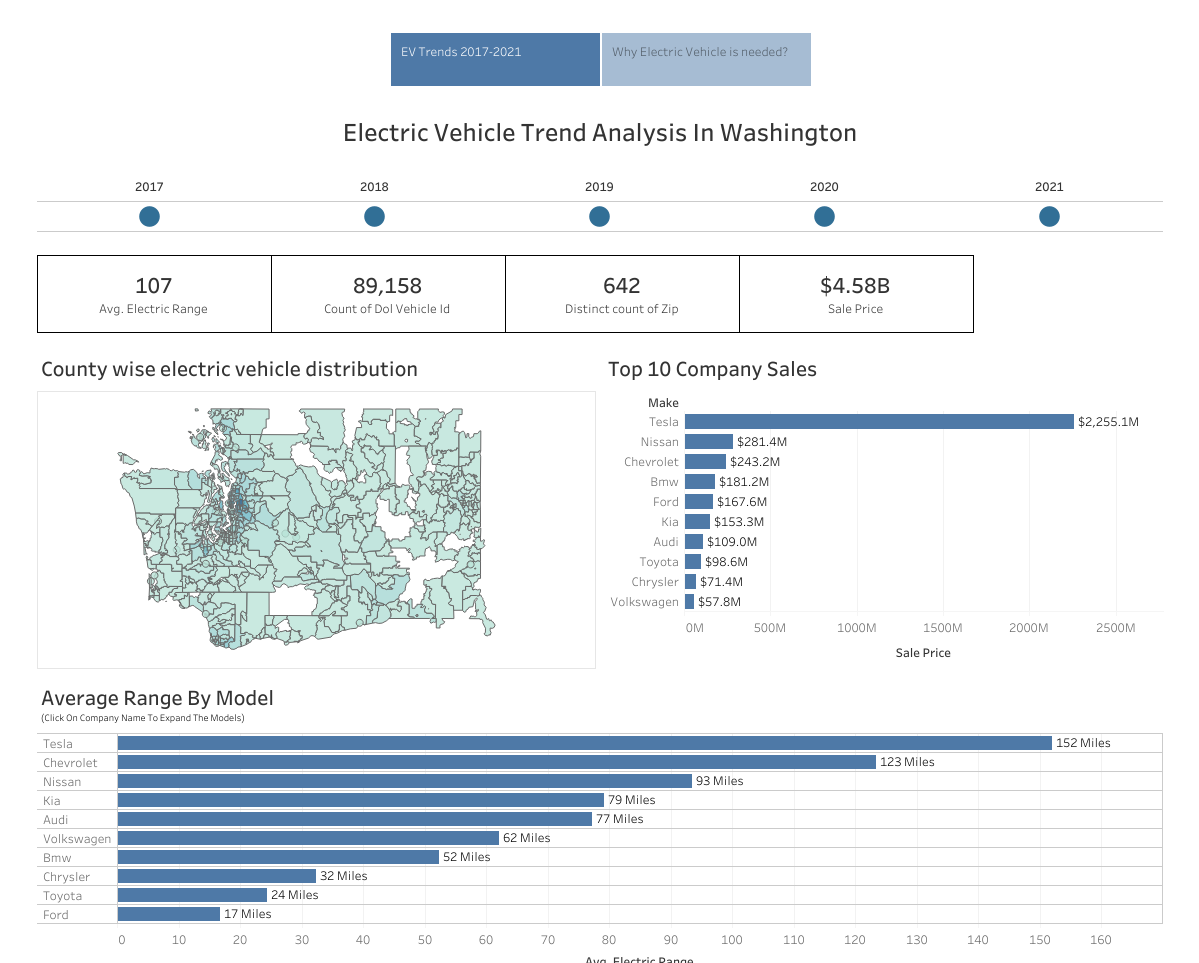Expand Volkswagen models in Average Range chart

pyautogui.click(x=76, y=839)
